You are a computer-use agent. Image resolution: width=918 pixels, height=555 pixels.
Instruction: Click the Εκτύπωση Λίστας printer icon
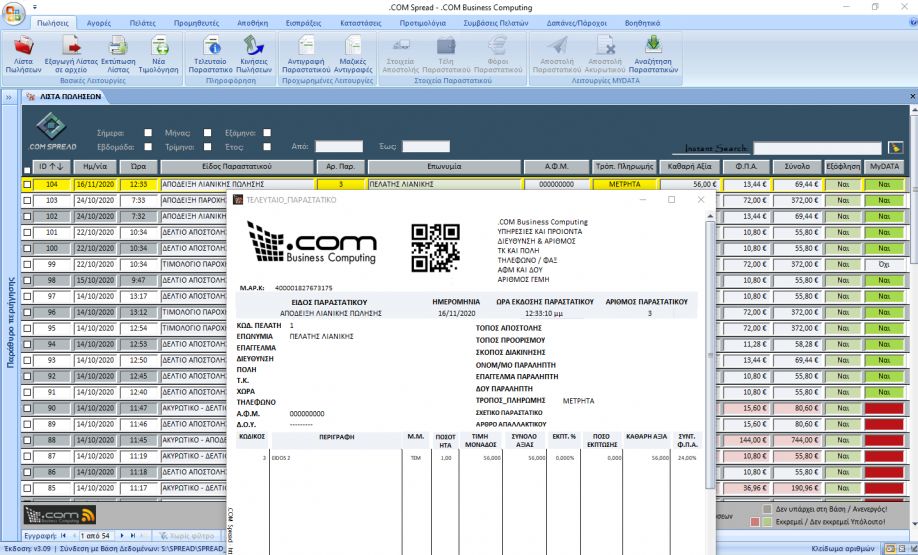pyautogui.click(x=118, y=45)
